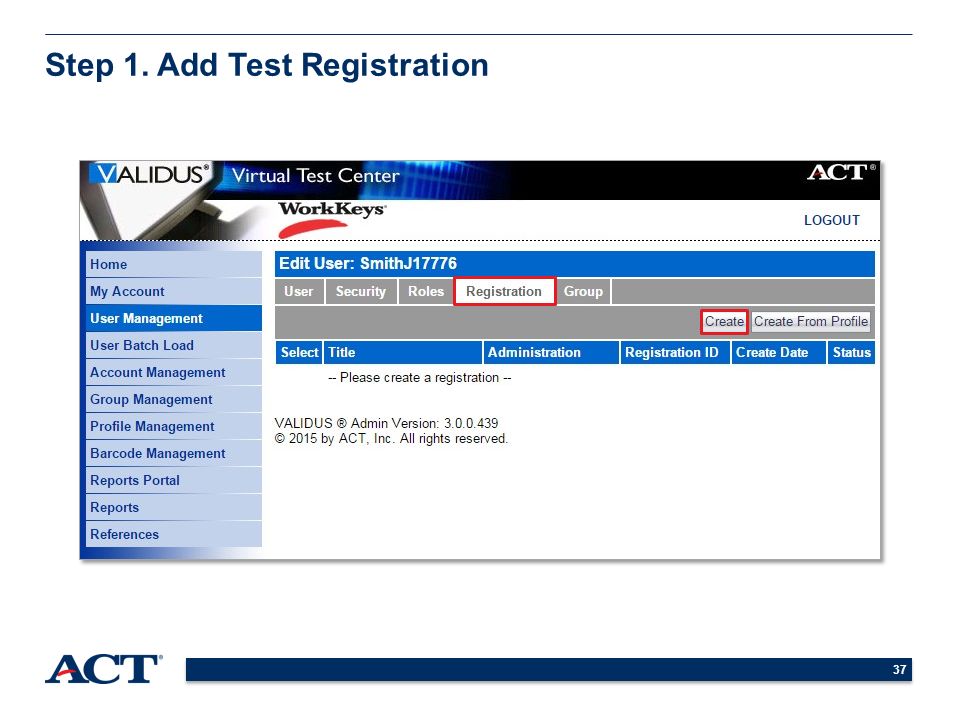Click the Edit User: SmithJ17776 heading
The image size is (960, 720).
pyautogui.click(x=368, y=264)
